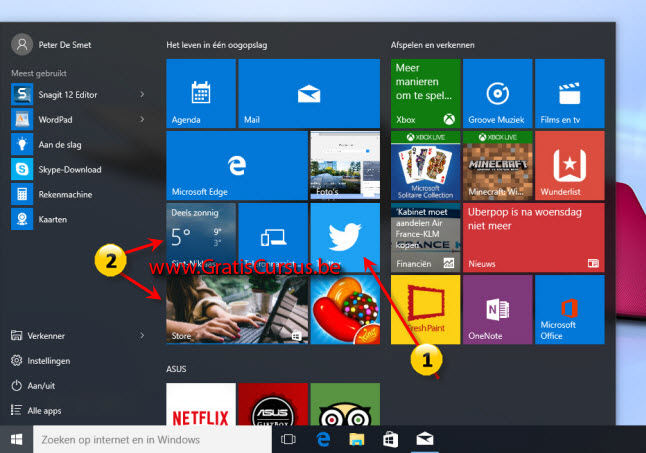646x453 pixels.
Task: Open the Peter De Smet user account
Action: pyautogui.click(x=51, y=44)
